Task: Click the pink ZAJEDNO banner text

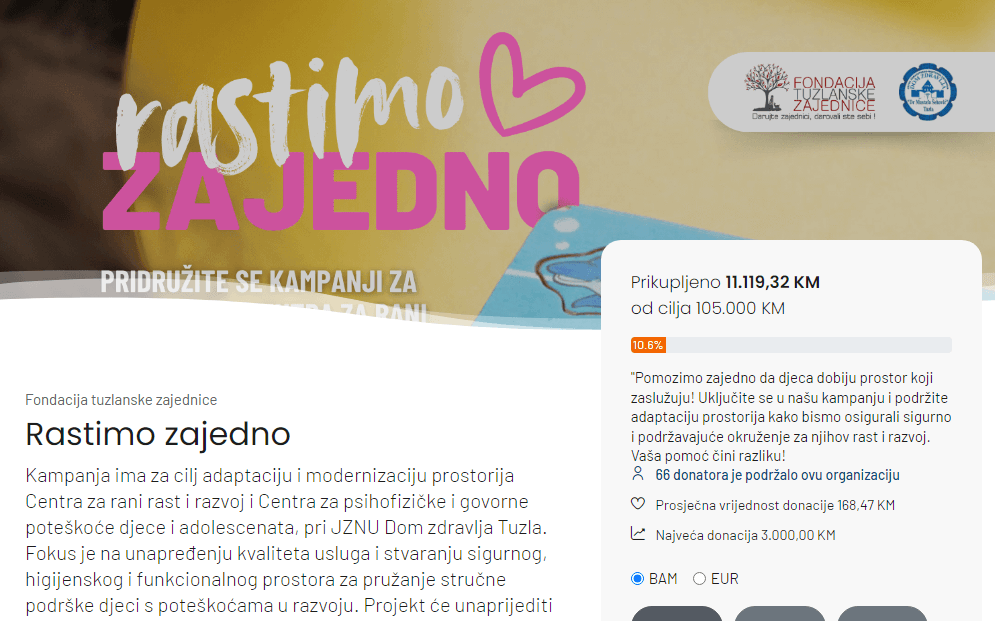Action: (341, 190)
